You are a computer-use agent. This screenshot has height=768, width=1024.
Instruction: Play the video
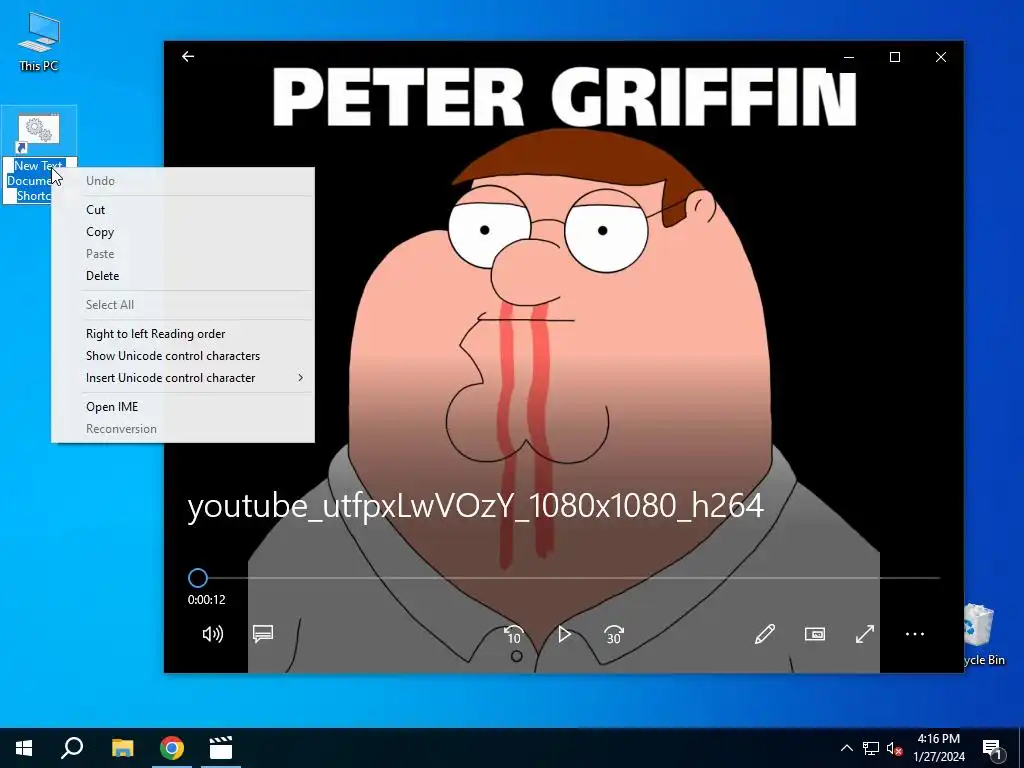click(564, 634)
